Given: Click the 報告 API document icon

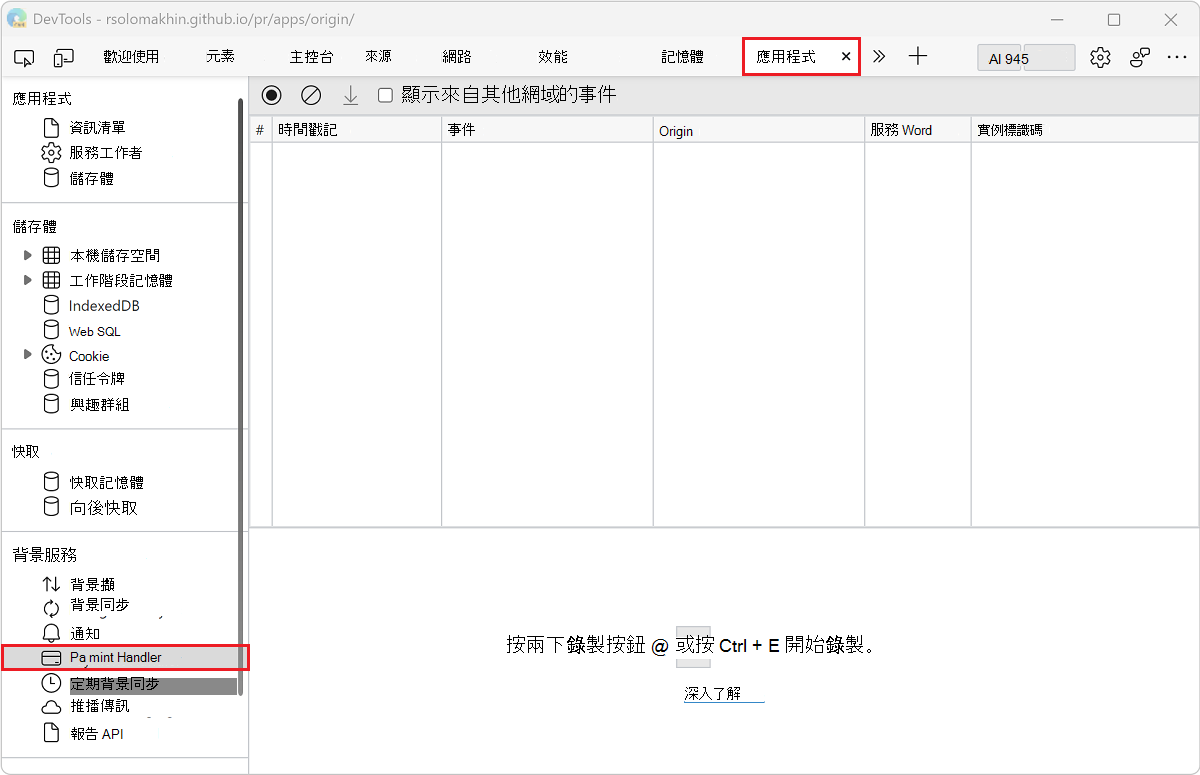Looking at the screenshot, I should (x=51, y=733).
